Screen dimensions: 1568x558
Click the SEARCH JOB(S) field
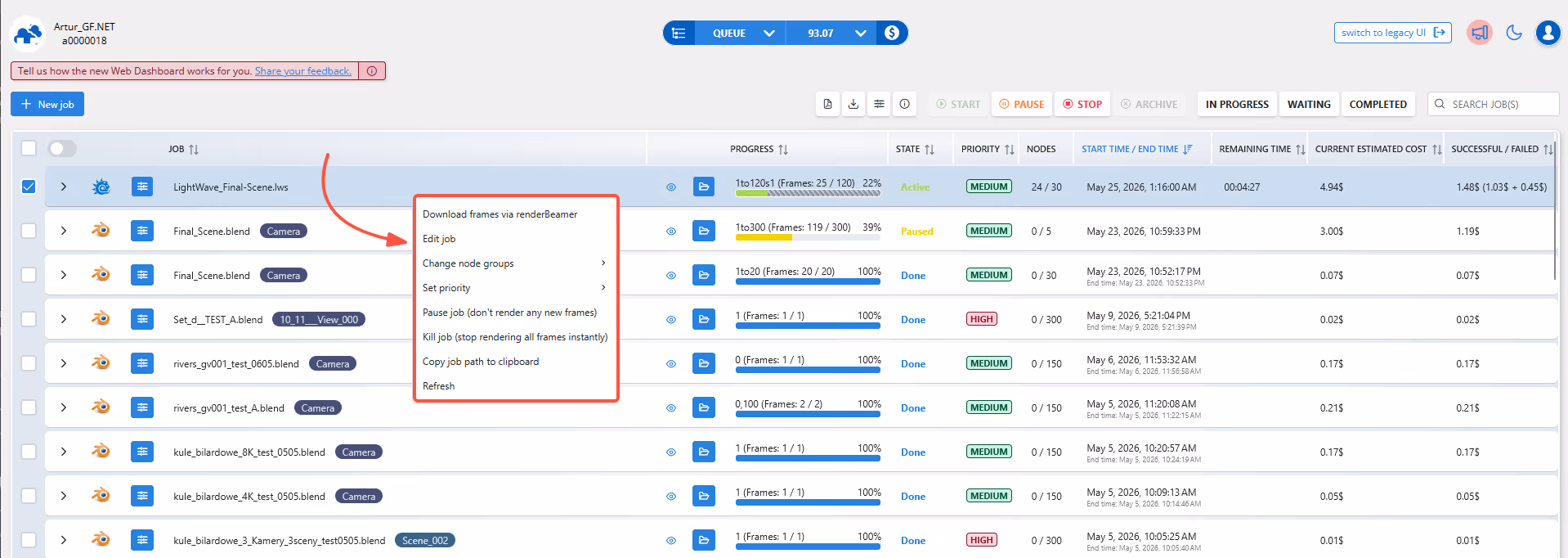(x=1493, y=104)
